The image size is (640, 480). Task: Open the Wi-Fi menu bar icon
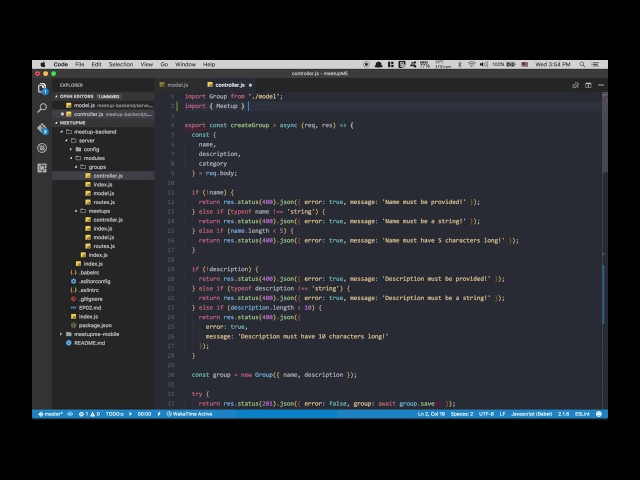[x=471, y=64]
